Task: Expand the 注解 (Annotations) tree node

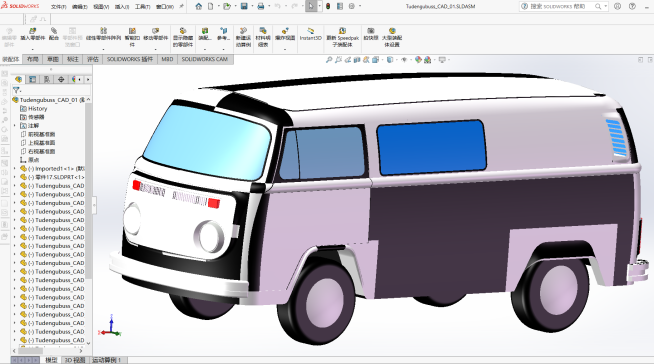Action: click(x=15, y=126)
